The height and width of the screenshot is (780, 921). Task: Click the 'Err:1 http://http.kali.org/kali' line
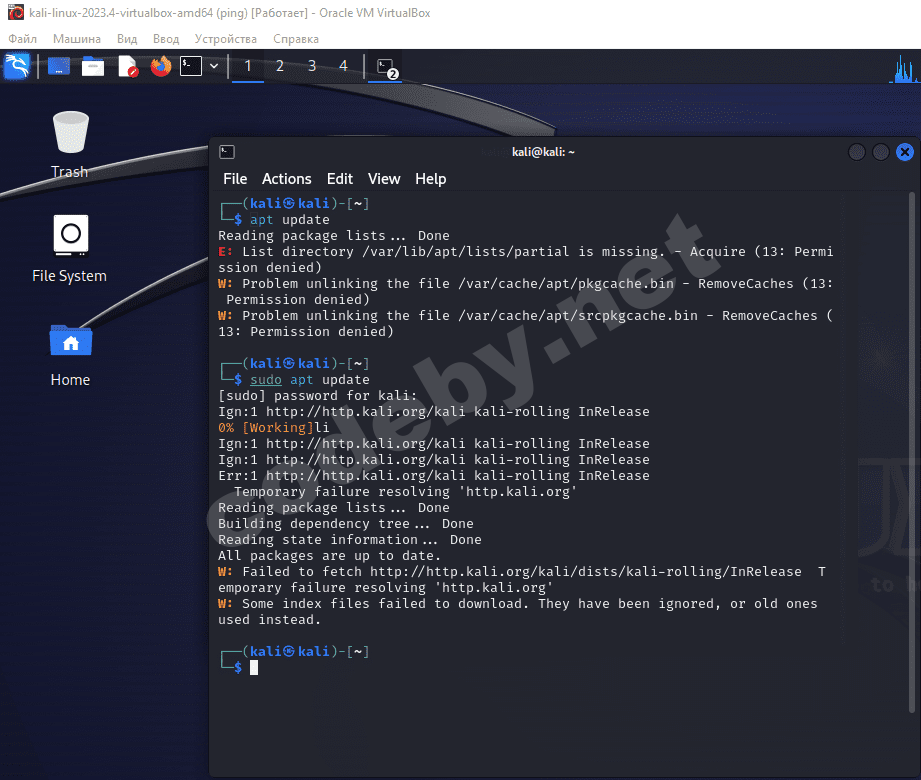433,475
